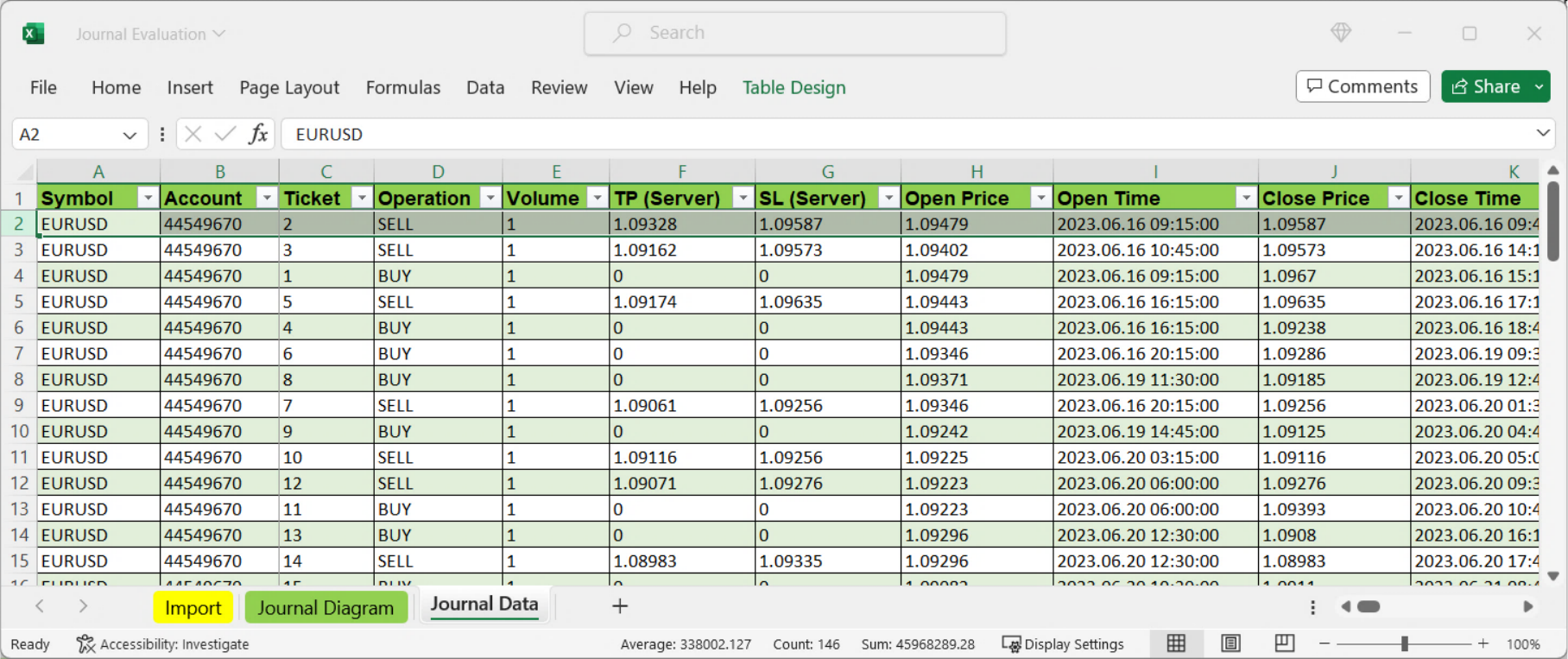Switch to the Import sheet
The image size is (1568, 659).
pyautogui.click(x=193, y=608)
